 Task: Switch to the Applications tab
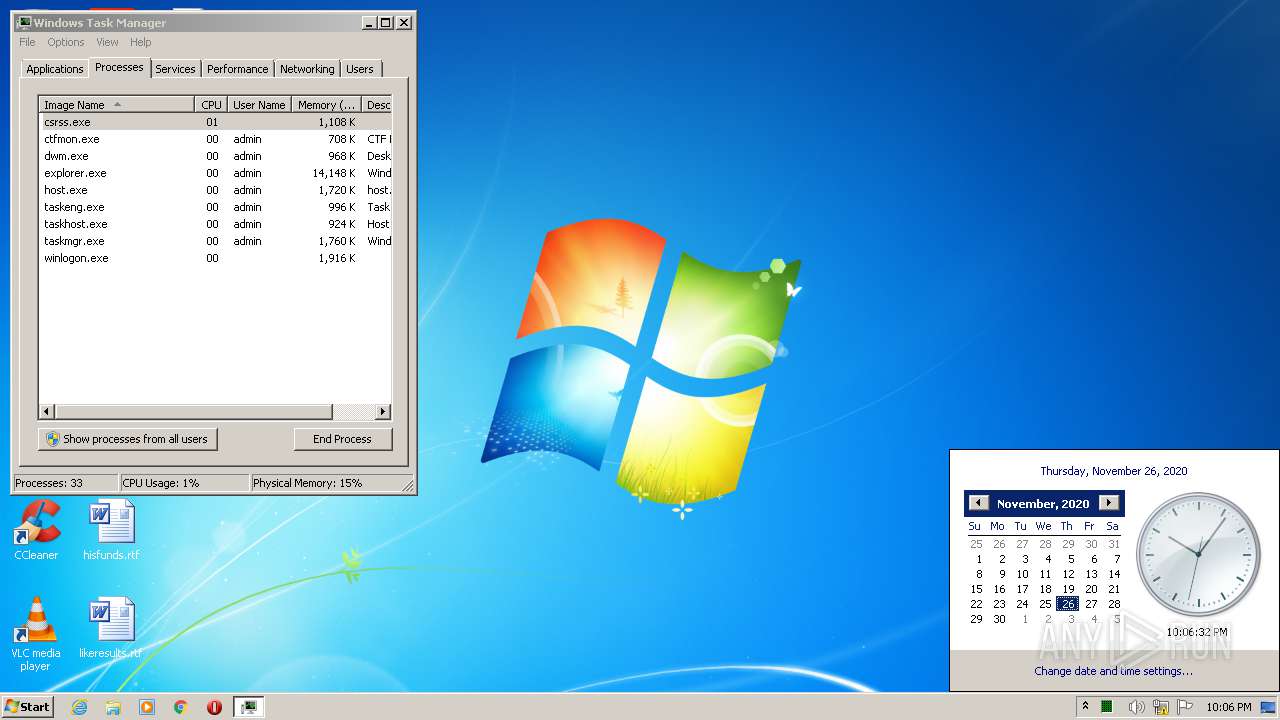pyautogui.click(x=55, y=69)
